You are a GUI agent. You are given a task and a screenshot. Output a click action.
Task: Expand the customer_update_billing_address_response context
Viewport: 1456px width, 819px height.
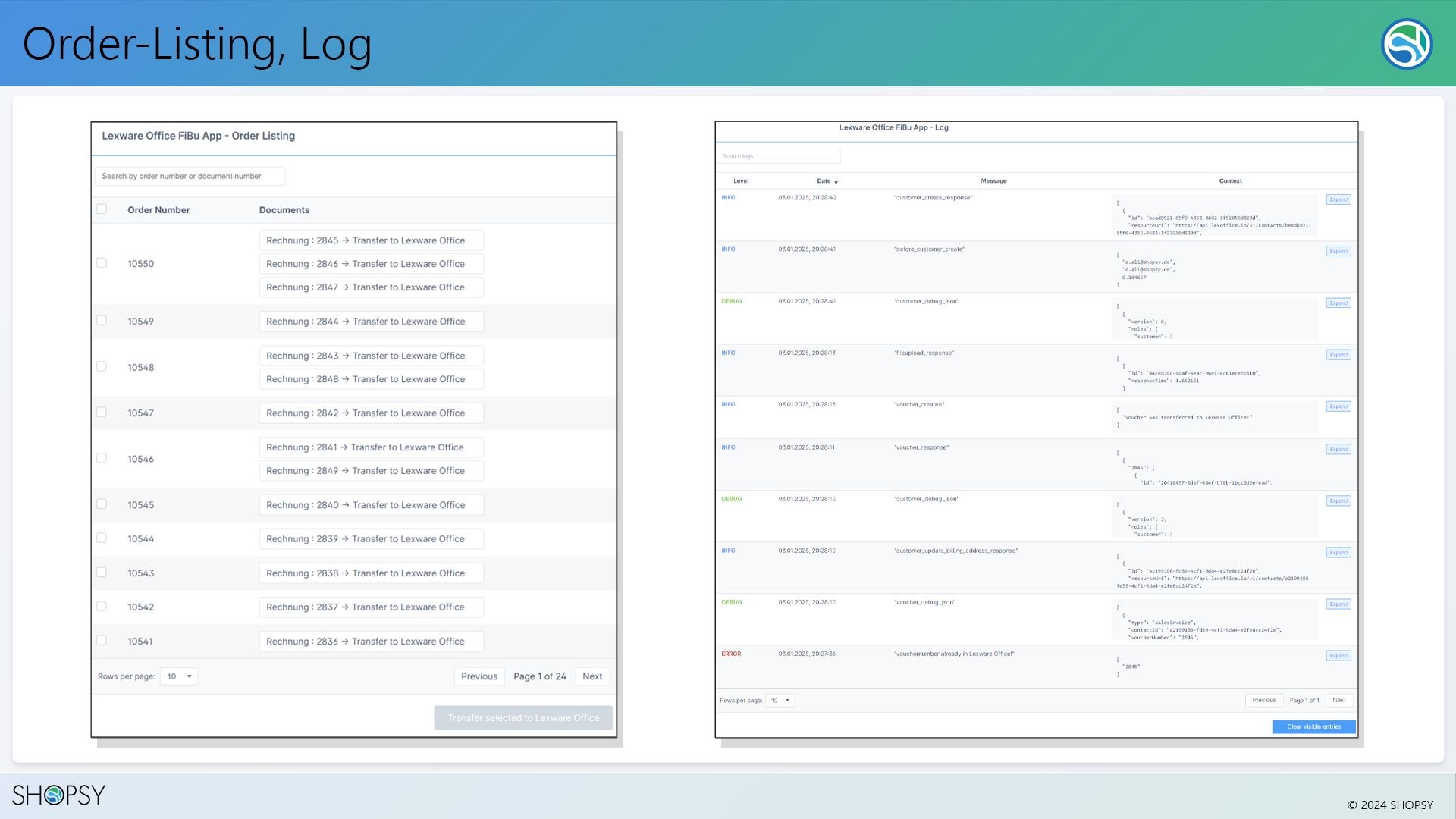[x=1338, y=553]
